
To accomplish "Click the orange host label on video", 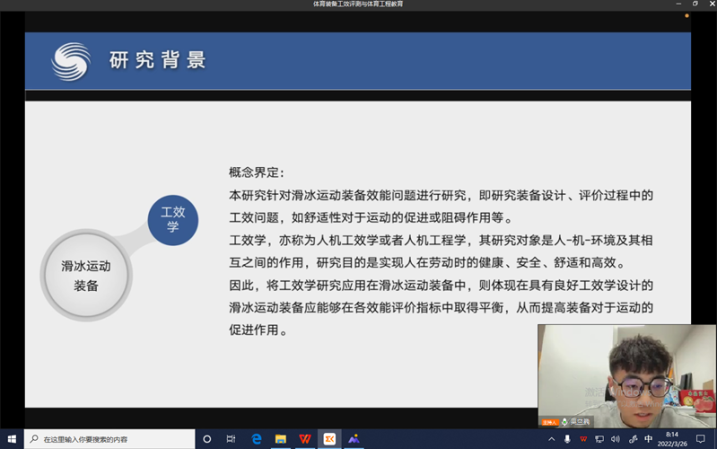I will [x=548, y=422].
